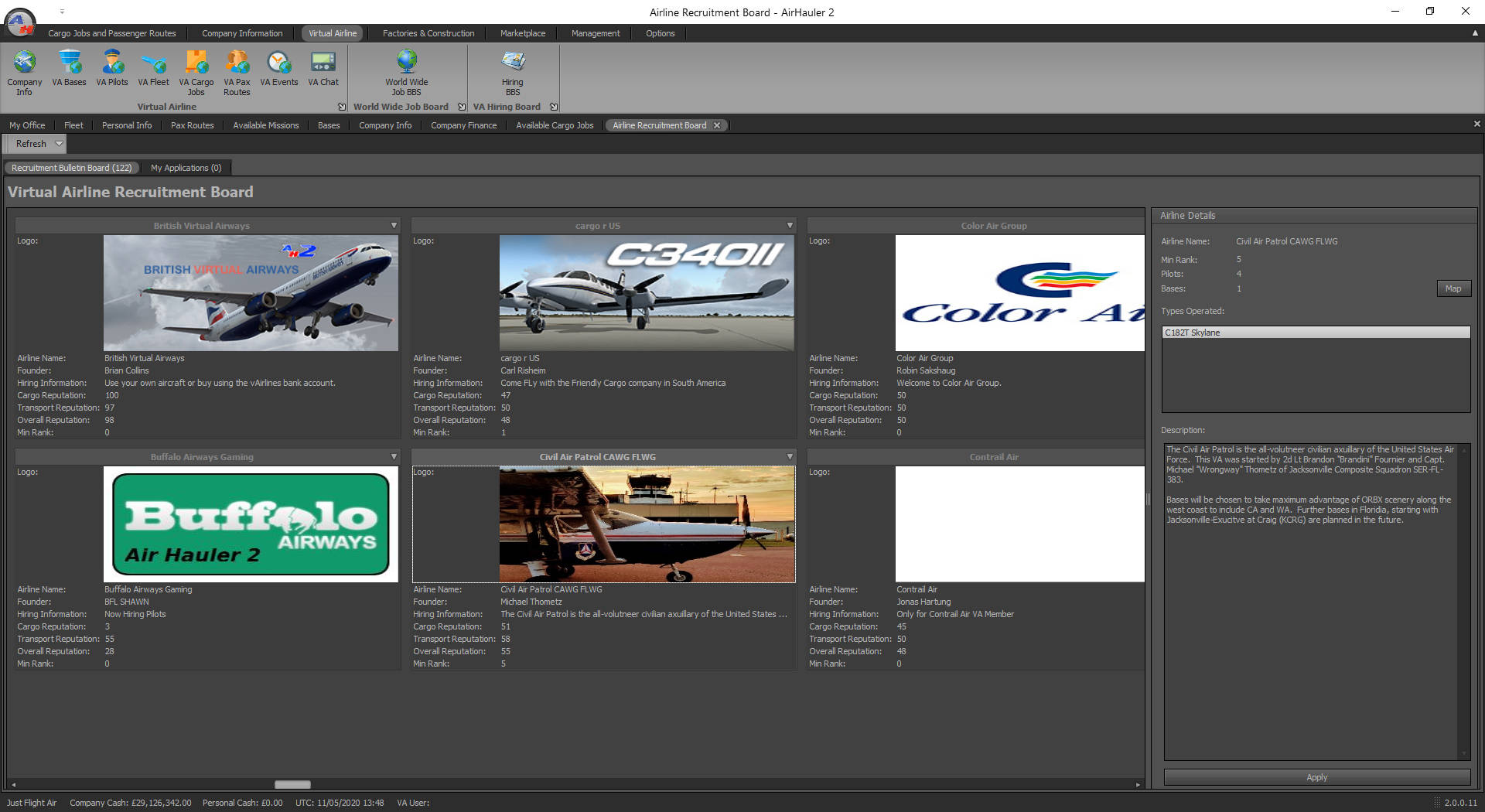Screen dimensions: 1485x812
Task: Select the cargo r US logo image
Action: 647,293
